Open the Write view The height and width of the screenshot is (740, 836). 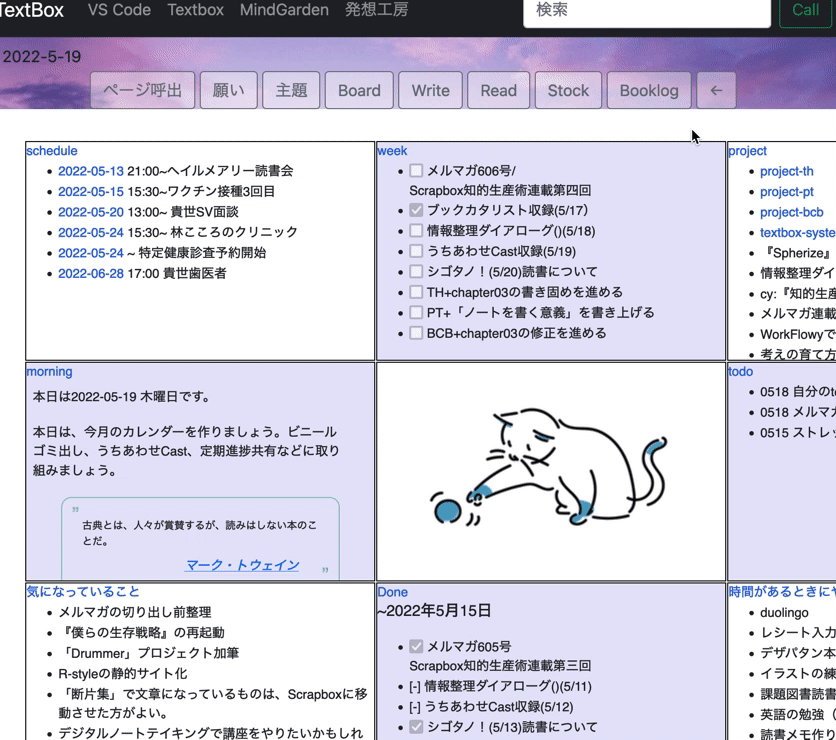pos(430,90)
